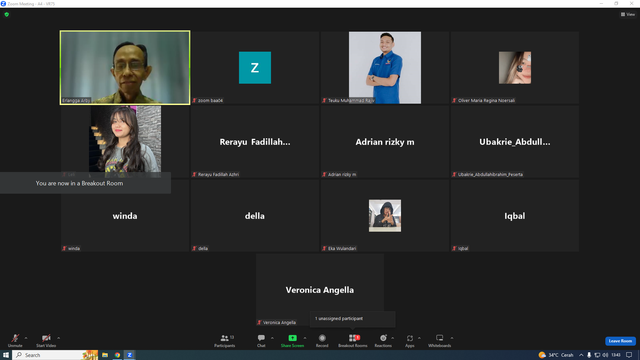Start recording with the Record button
640x360 pixels.
[x=322, y=340]
